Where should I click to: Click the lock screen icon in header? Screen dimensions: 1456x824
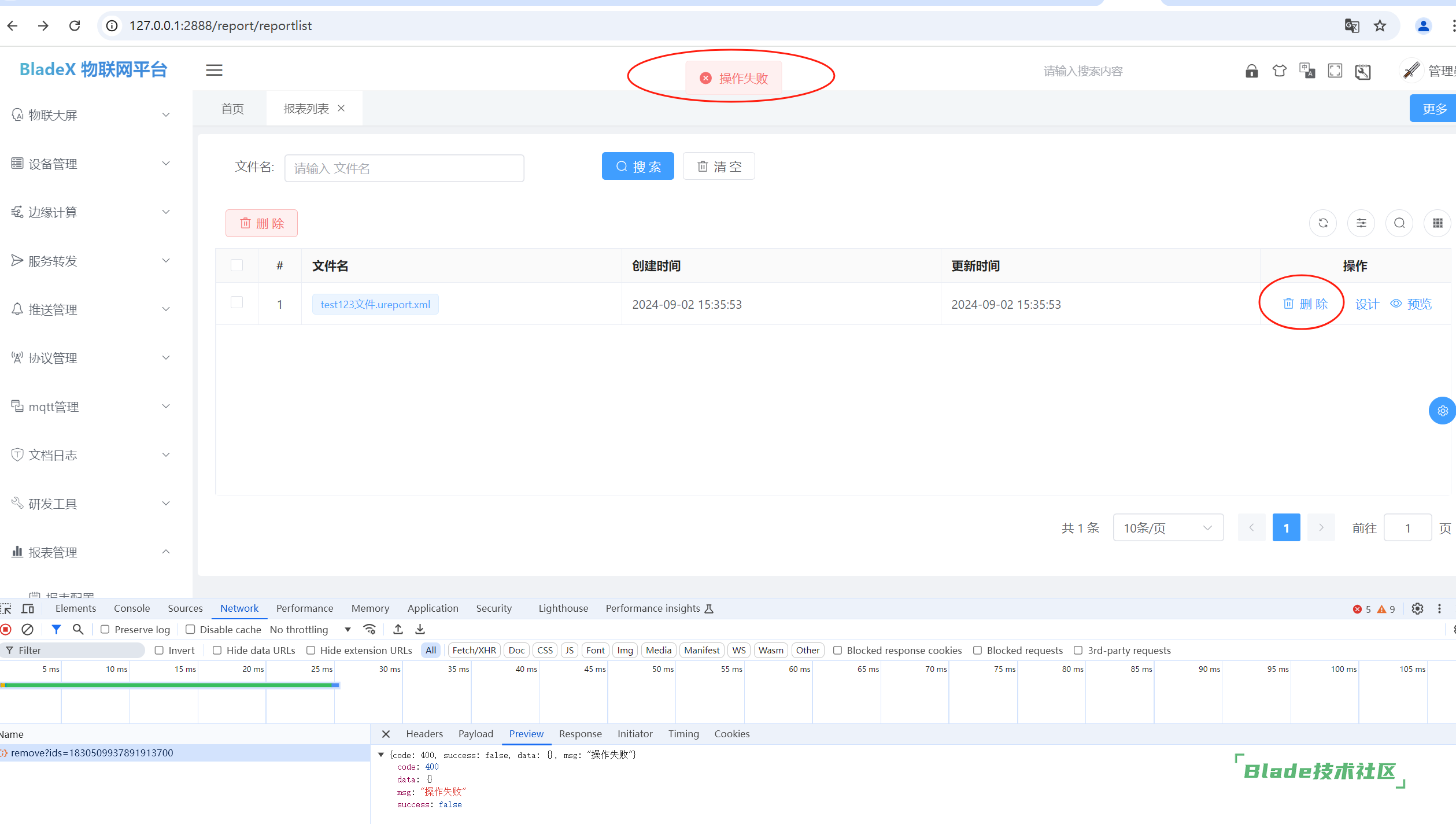1252,71
